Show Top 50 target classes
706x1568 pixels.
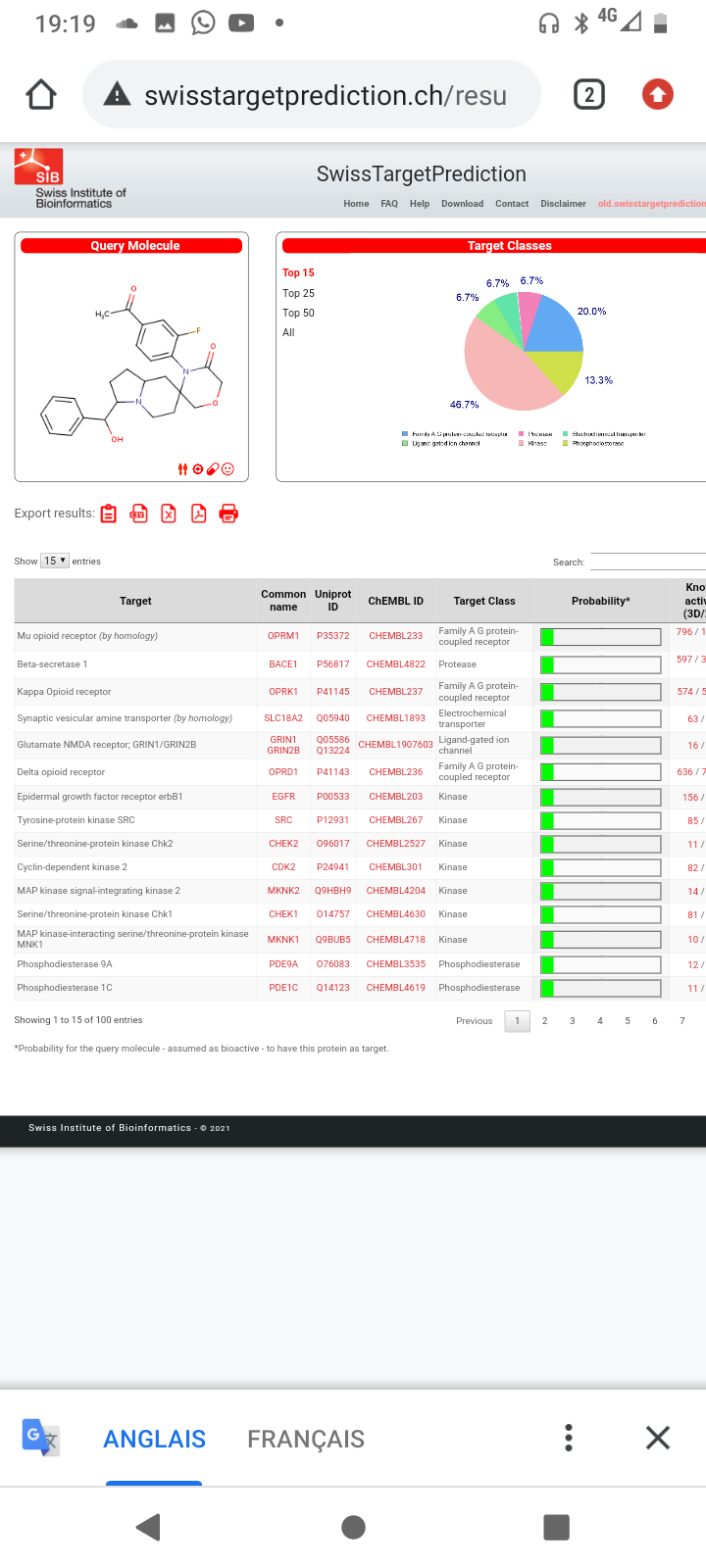coord(298,313)
